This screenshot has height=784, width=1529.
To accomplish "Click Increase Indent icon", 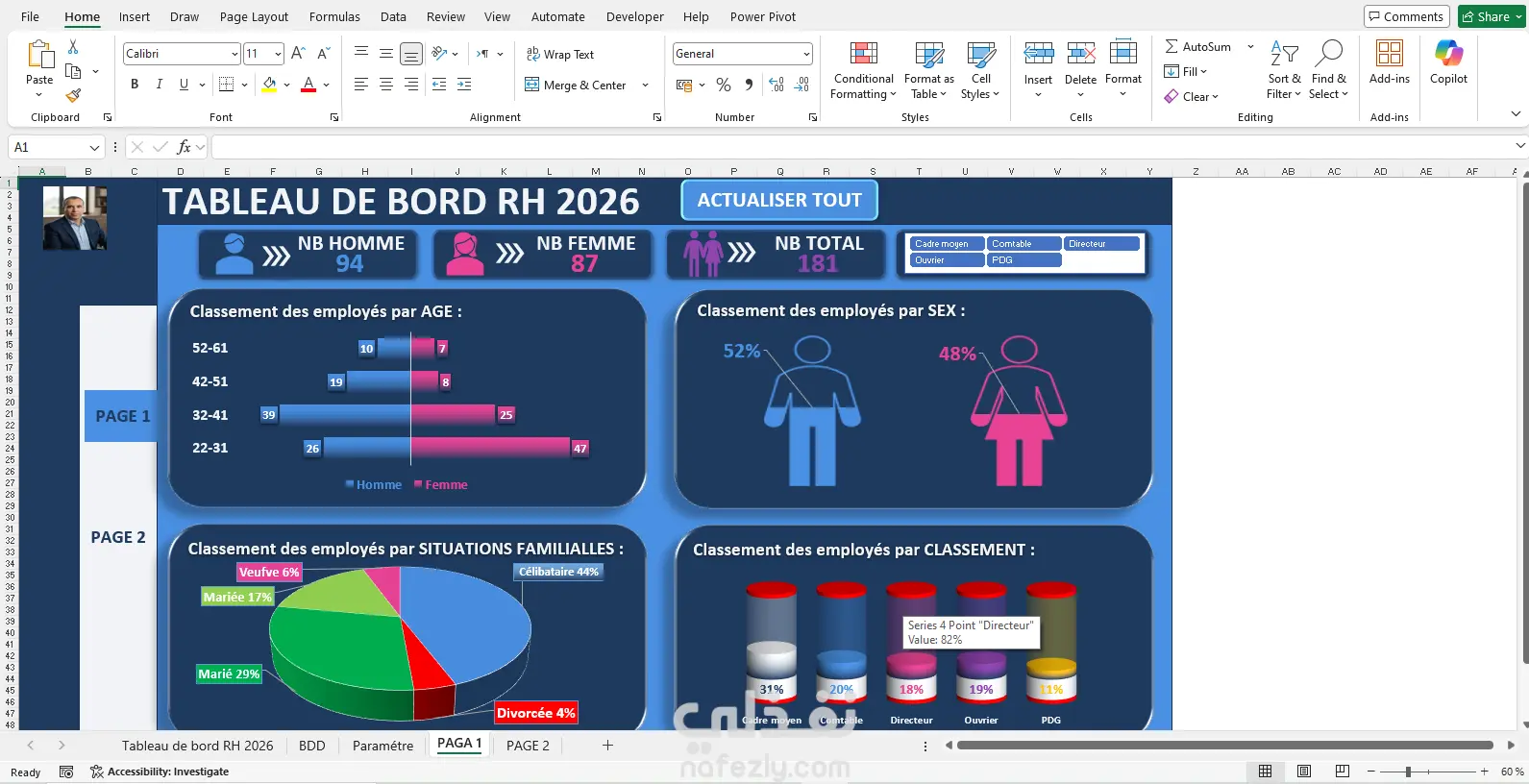I will click(464, 85).
